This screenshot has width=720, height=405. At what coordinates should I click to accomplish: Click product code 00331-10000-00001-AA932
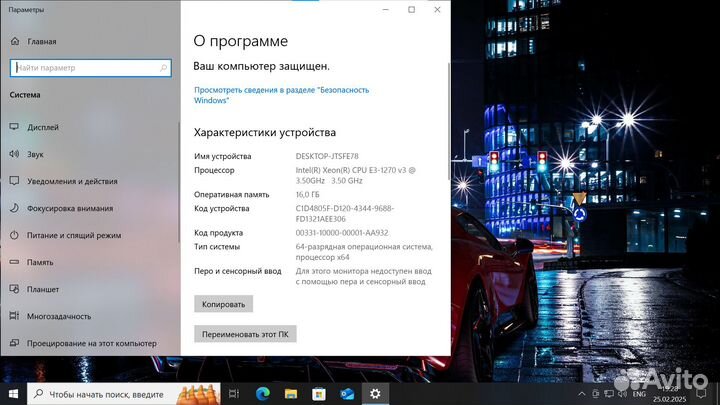(x=342, y=233)
